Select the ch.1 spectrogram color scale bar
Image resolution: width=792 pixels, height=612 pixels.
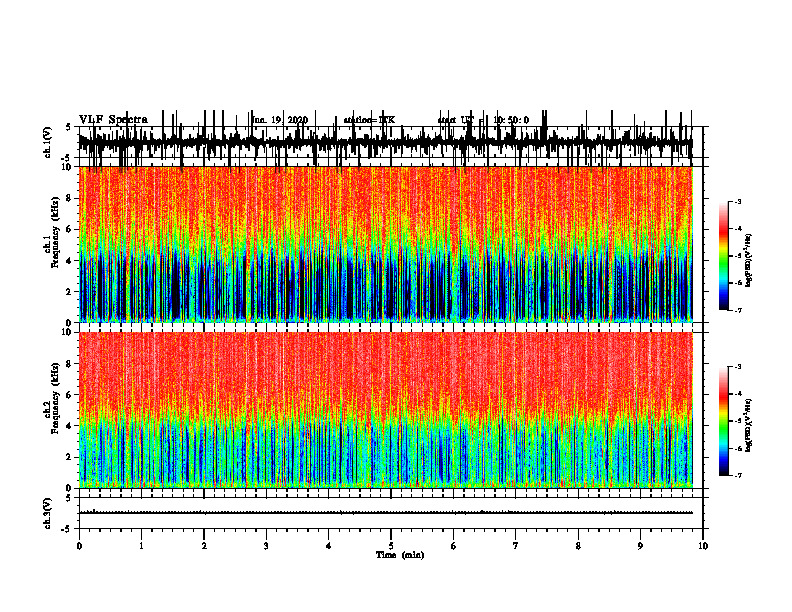tap(724, 255)
